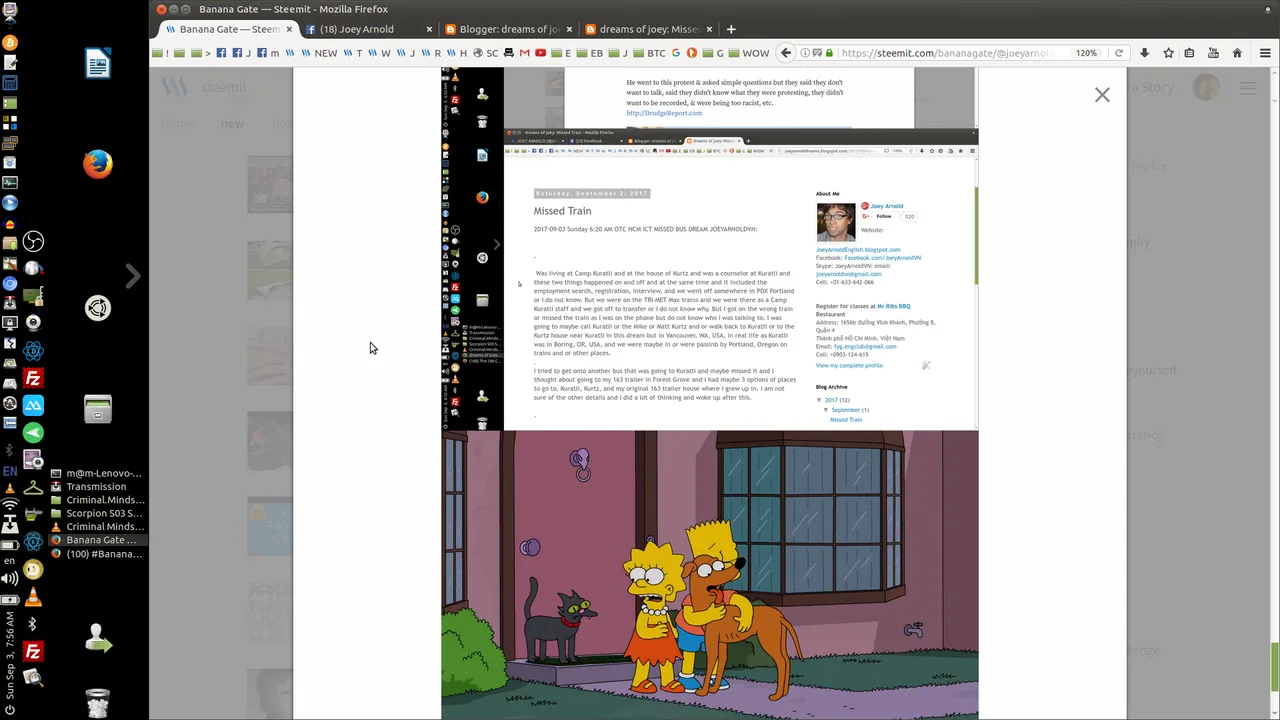Screen dimensions: 1280x720
Task: Open the BTC bookmark folder
Action: (x=648, y=53)
